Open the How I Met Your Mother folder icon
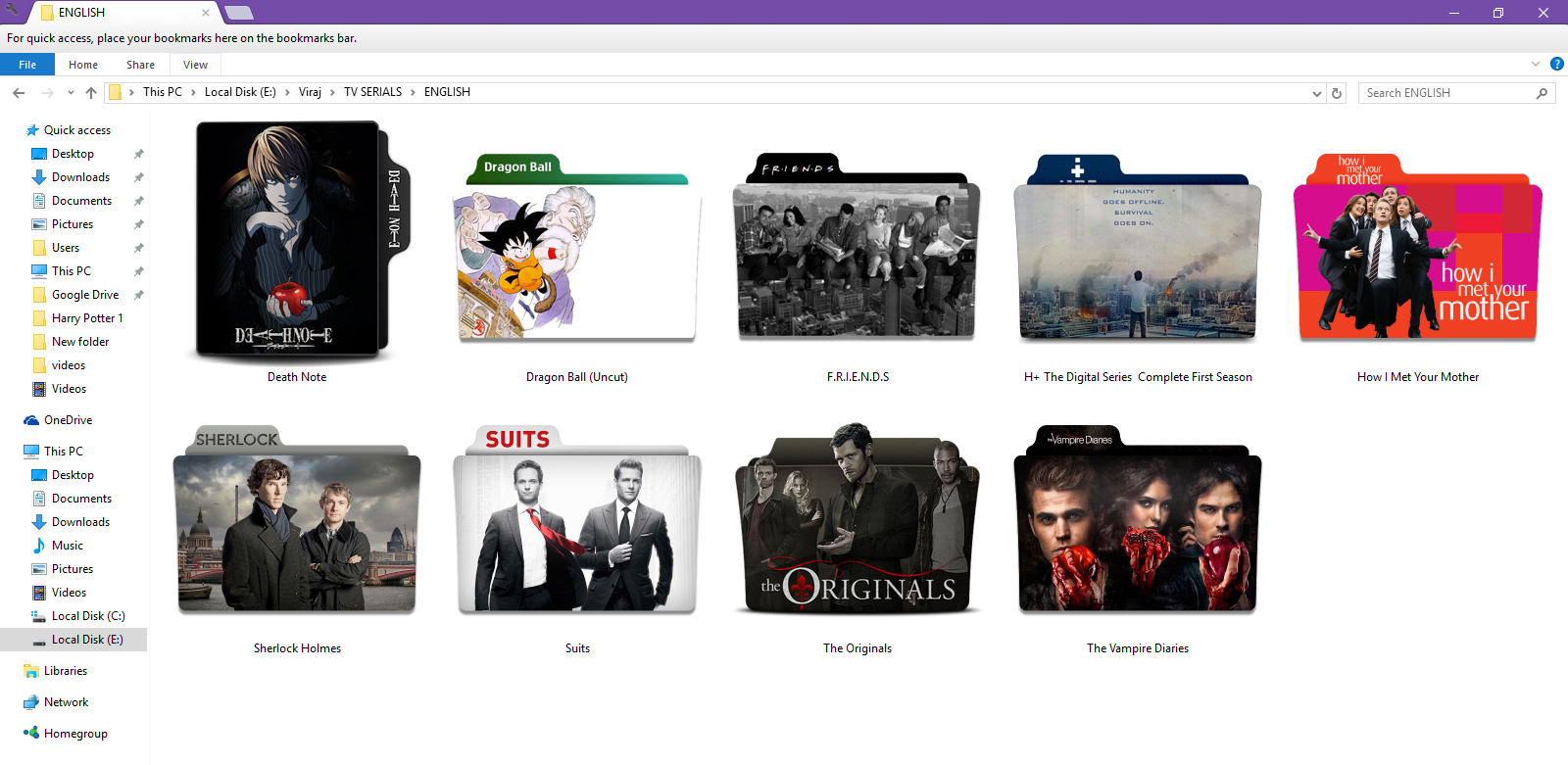The image size is (1568, 765). click(1418, 247)
